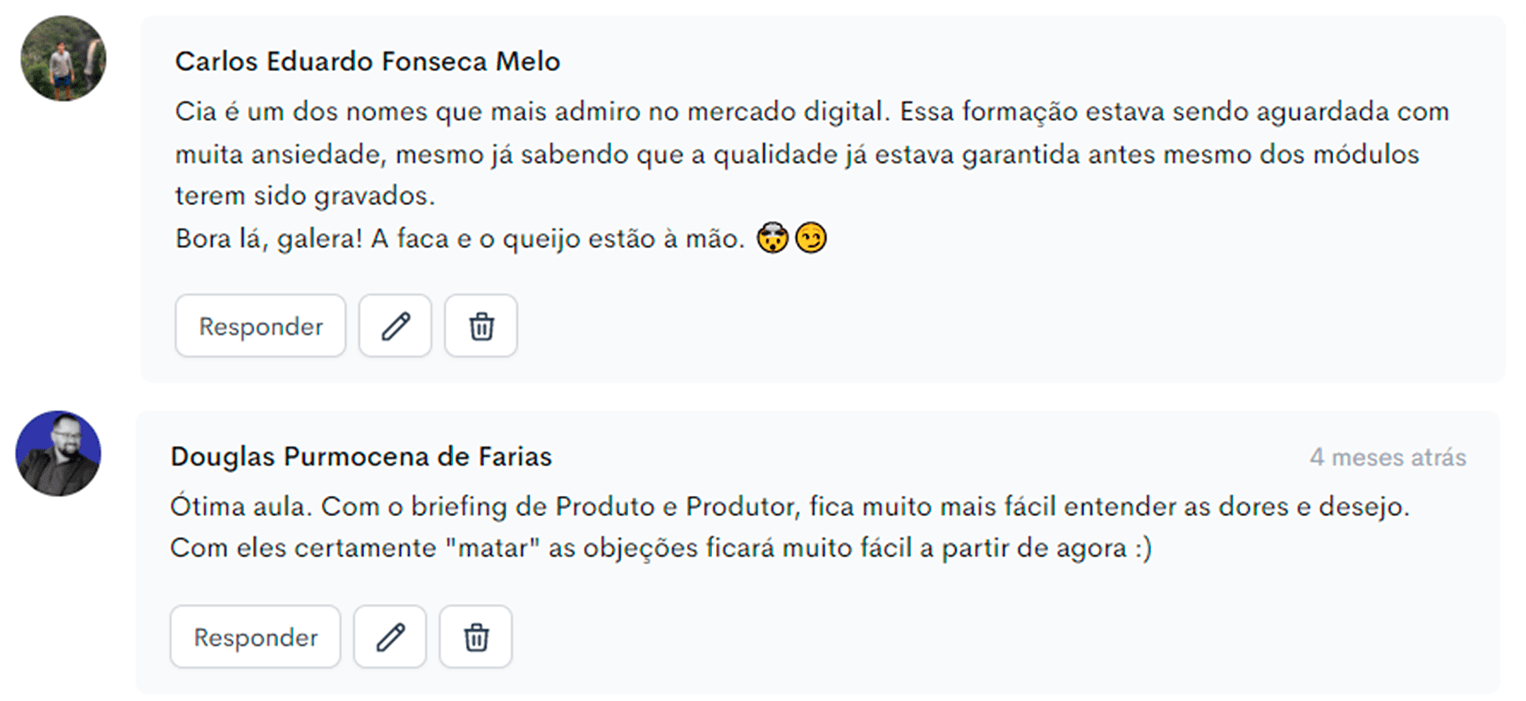Edit Carlos Eduardo's comment with pencil icon
1526x701 pixels.
pos(395,326)
